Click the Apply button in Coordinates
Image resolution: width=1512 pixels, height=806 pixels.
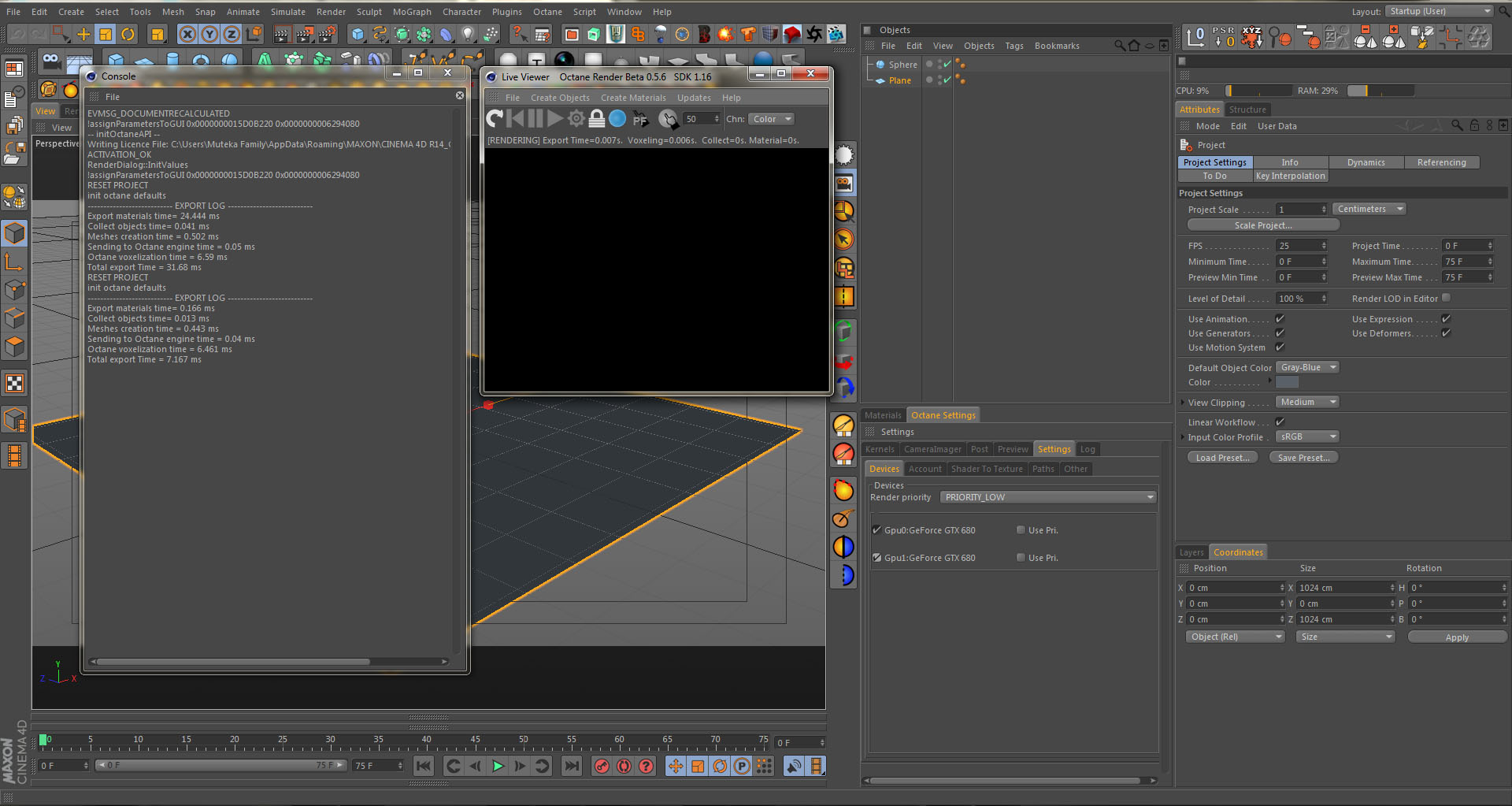1456,637
